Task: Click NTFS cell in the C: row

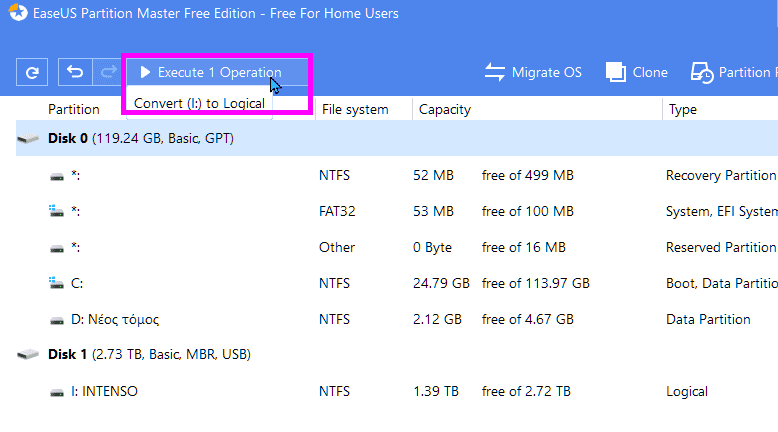Action: coord(334,283)
